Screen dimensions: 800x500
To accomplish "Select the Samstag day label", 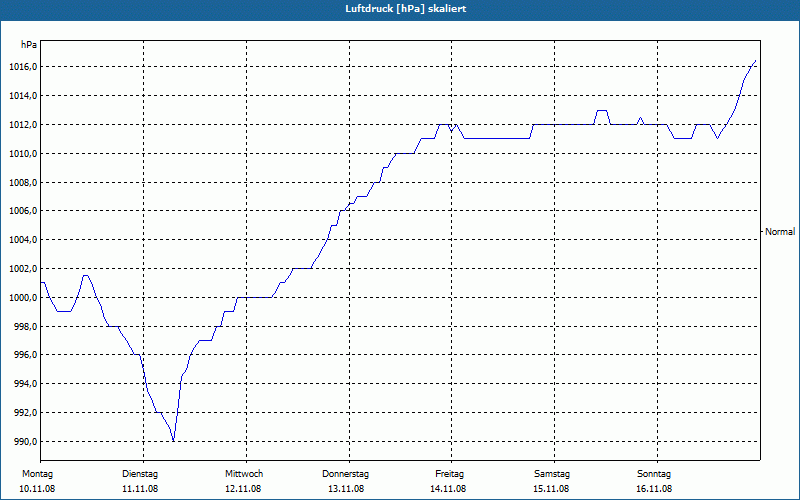I will tap(552, 474).
